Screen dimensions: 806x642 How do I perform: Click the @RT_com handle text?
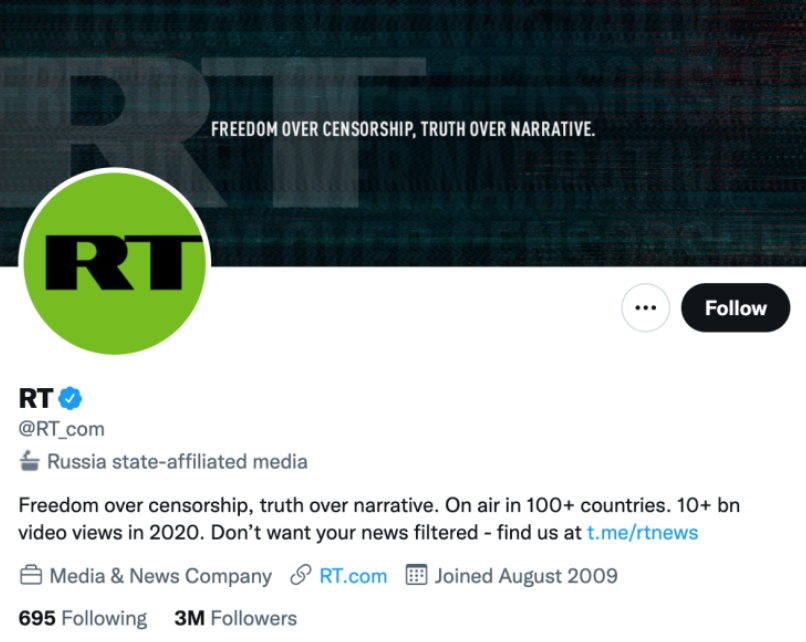(61, 429)
